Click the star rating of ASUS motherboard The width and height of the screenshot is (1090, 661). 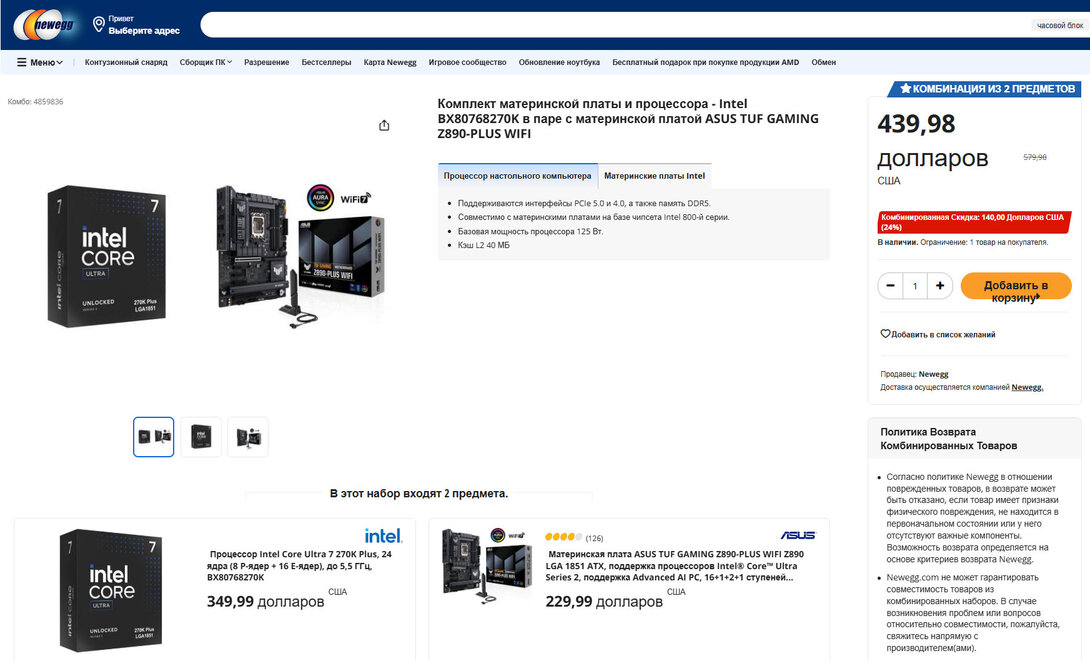coord(563,537)
